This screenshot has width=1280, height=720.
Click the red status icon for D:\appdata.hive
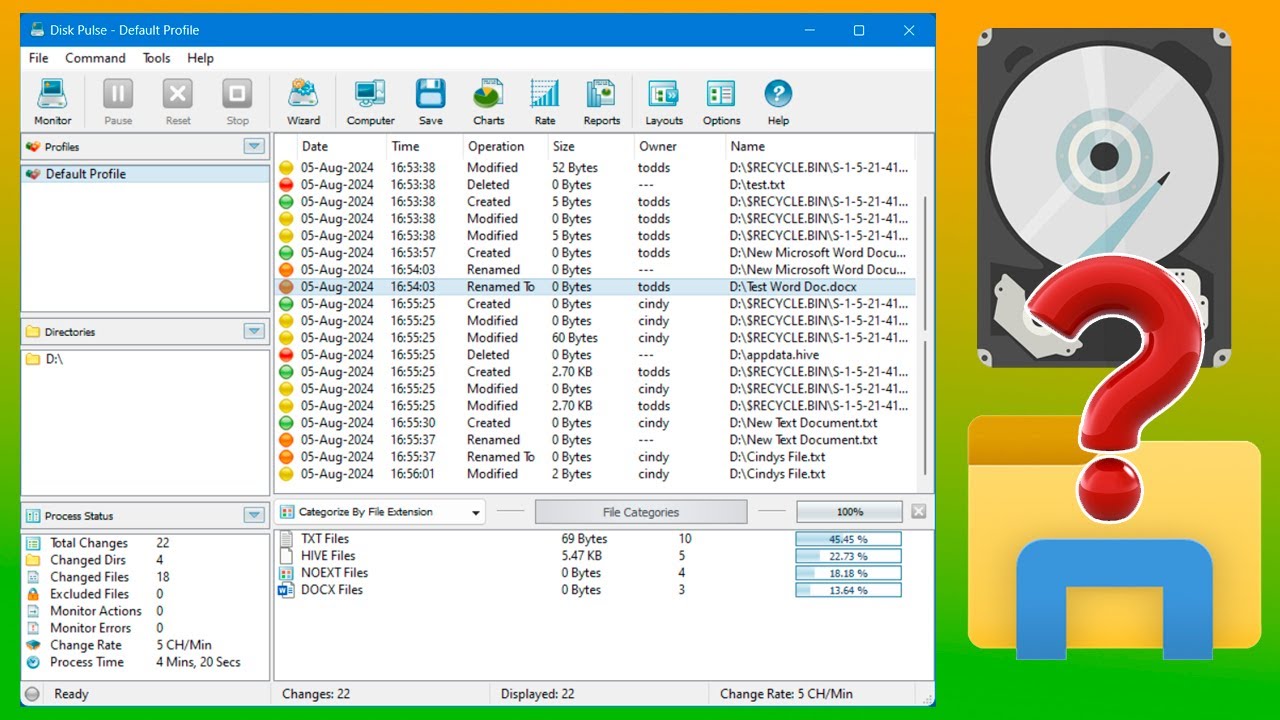tap(286, 355)
